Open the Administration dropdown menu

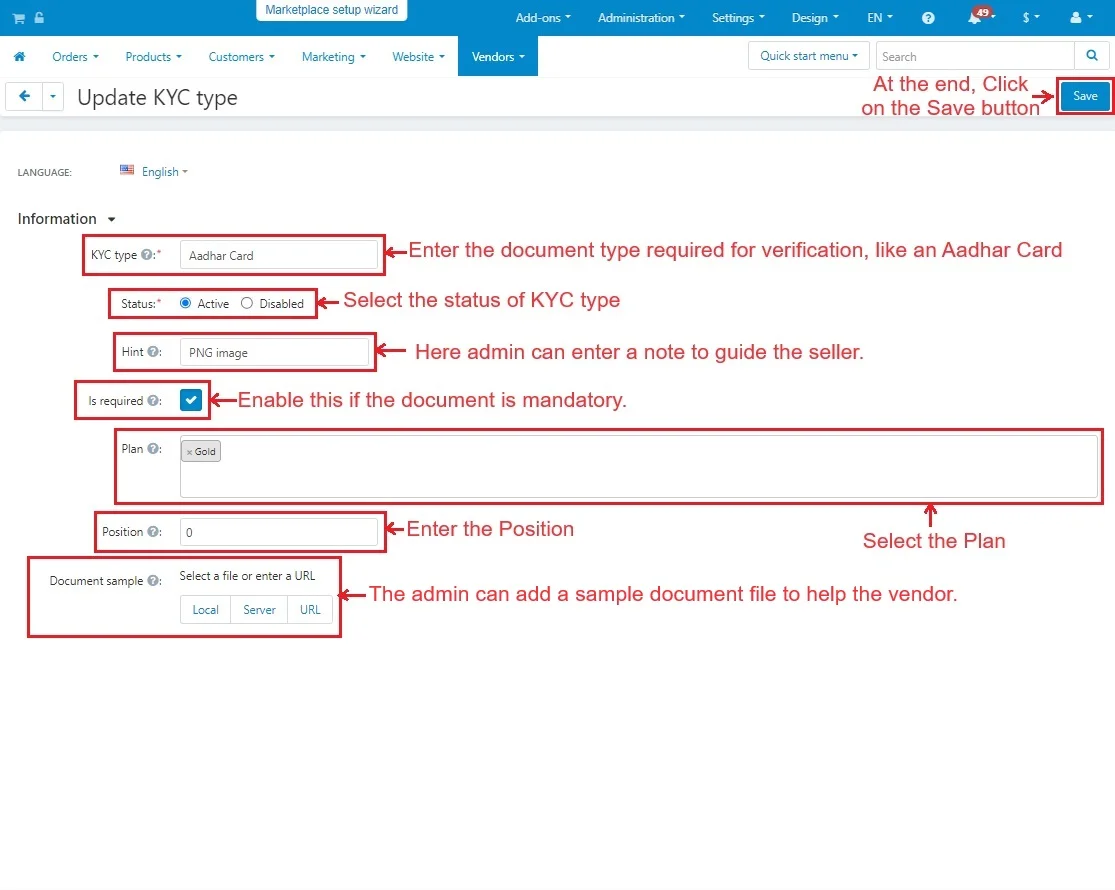pos(641,18)
